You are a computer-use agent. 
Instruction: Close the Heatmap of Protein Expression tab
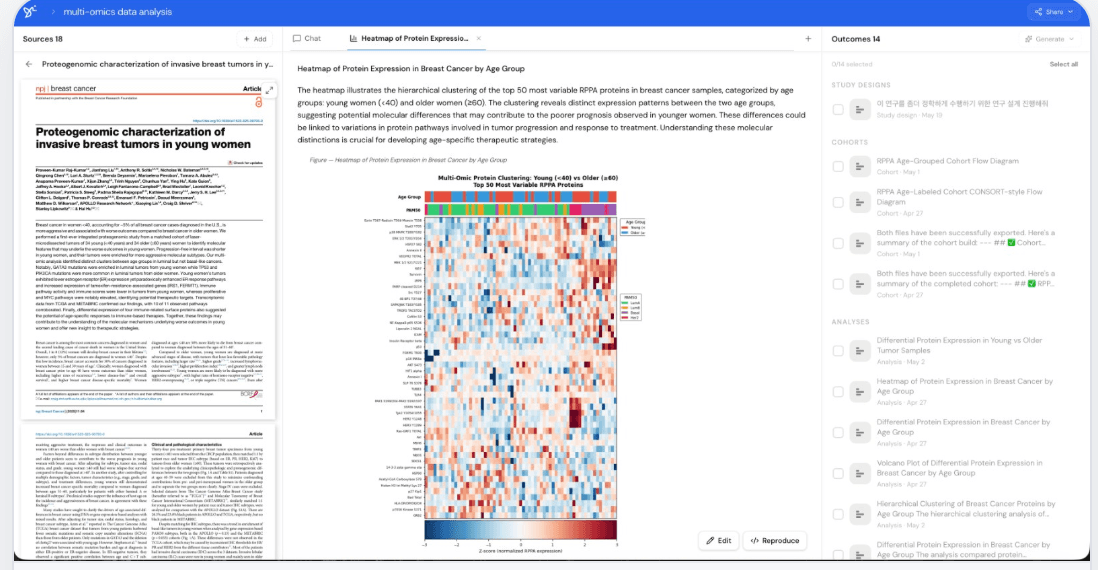coord(479,39)
